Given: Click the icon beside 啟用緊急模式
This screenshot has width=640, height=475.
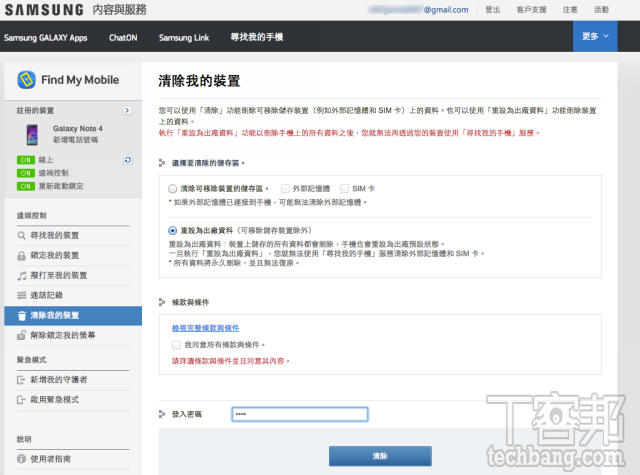Looking at the screenshot, I should pyautogui.click(x=21, y=400).
